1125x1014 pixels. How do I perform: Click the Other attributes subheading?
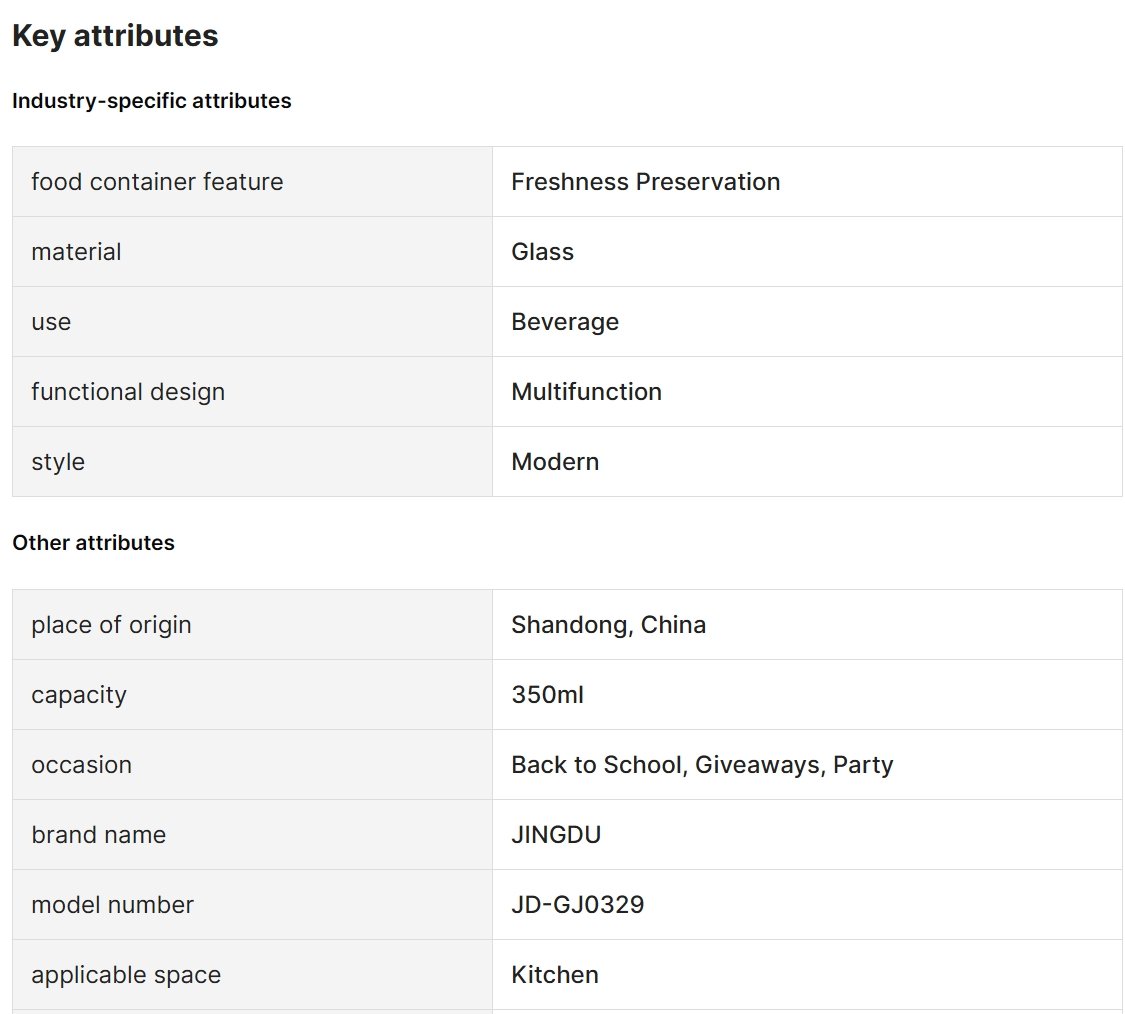[93, 543]
